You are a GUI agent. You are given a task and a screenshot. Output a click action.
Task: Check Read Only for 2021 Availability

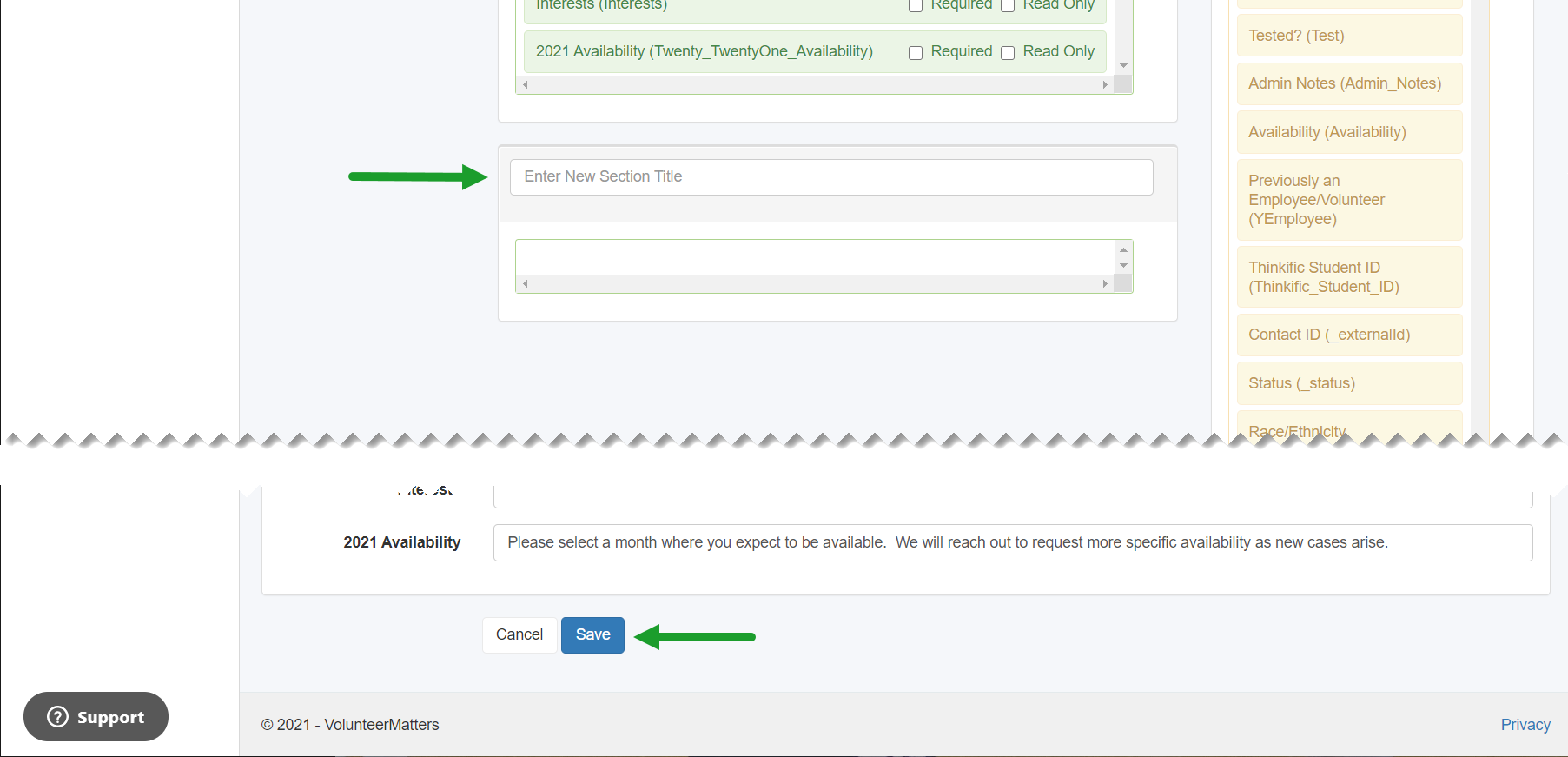coord(1008,53)
